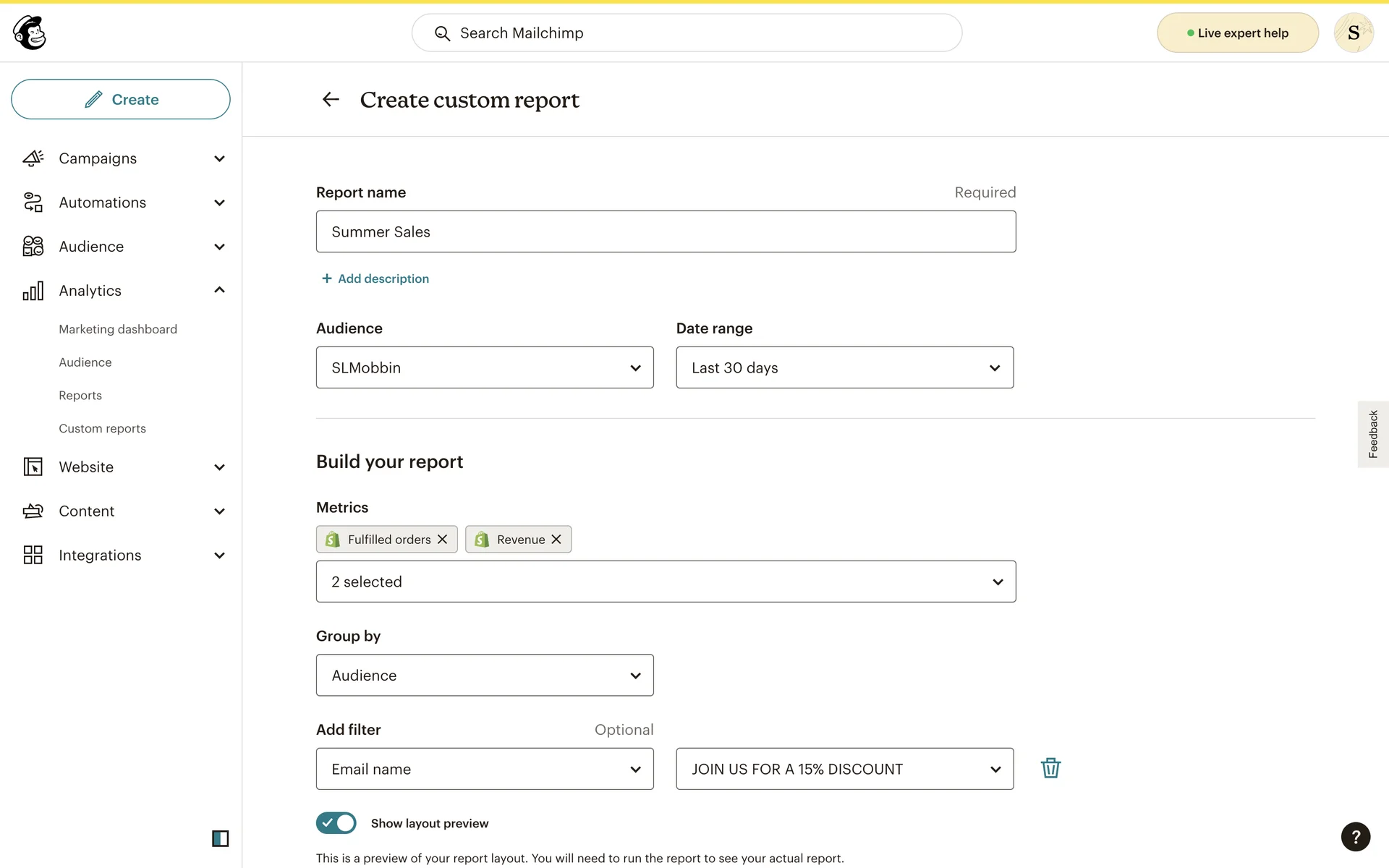The width and height of the screenshot is (1389, 868).
Task: Click the user profile avatar S
Action: (x=1353, y=33)
